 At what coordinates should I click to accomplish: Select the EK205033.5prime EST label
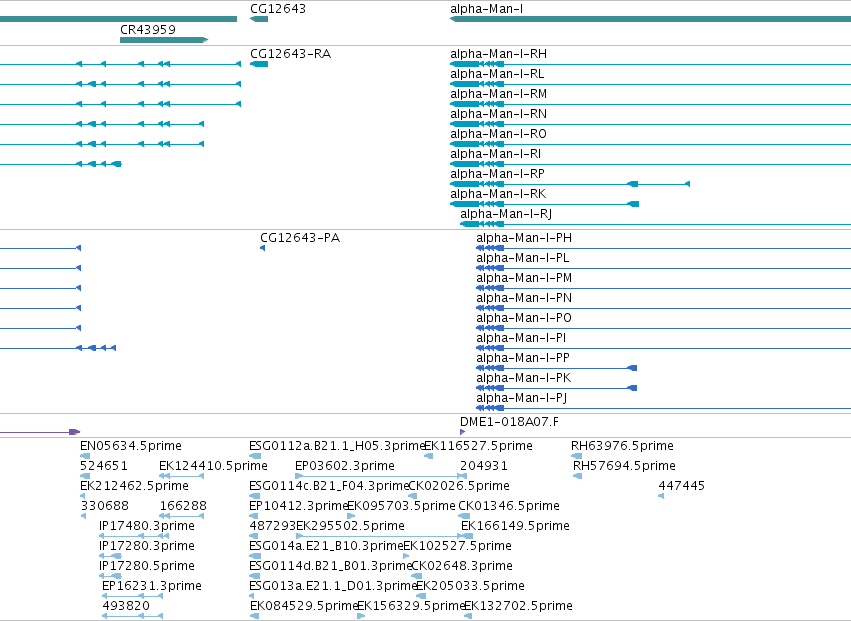point(470,586)
